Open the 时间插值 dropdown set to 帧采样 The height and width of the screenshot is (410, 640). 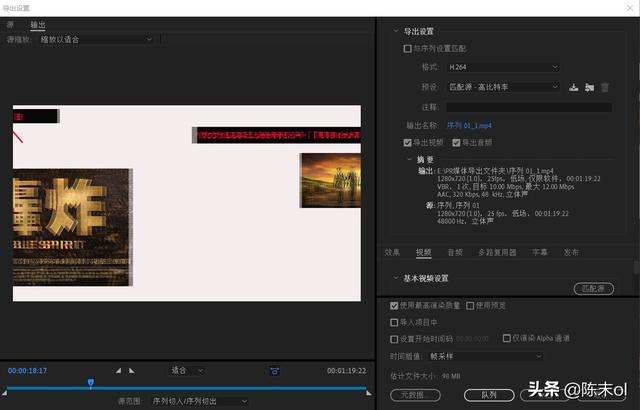point(486,356)
